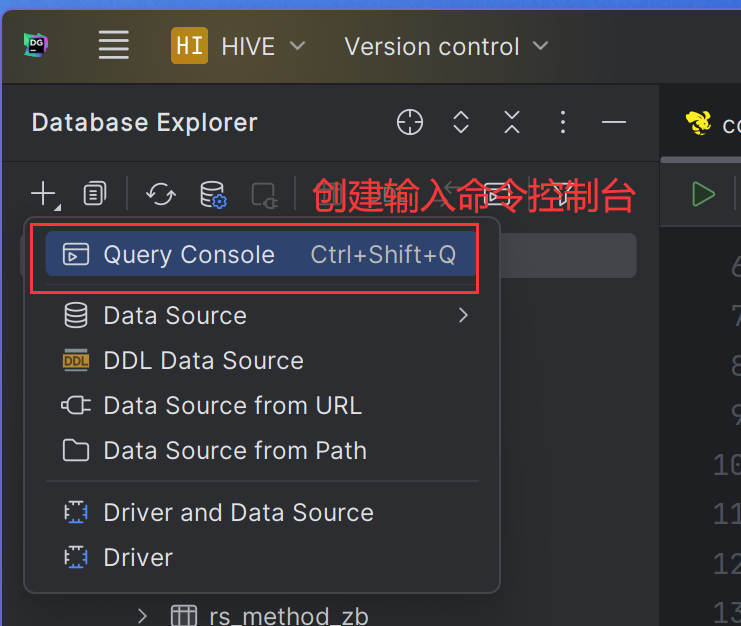
Task: Open the HIVE project dropdown
Action: [x=263, y=47]
